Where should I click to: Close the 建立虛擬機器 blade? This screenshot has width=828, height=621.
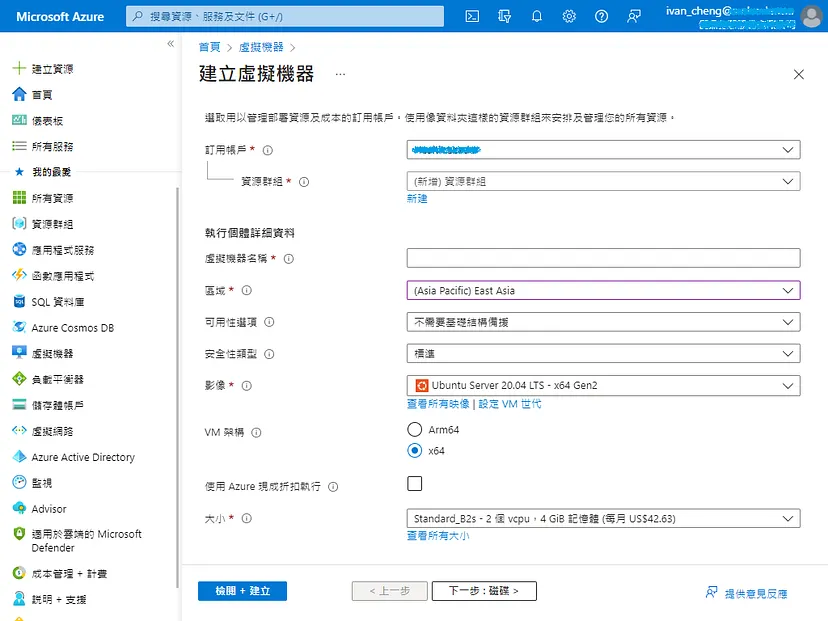click(x=798, y=74)
